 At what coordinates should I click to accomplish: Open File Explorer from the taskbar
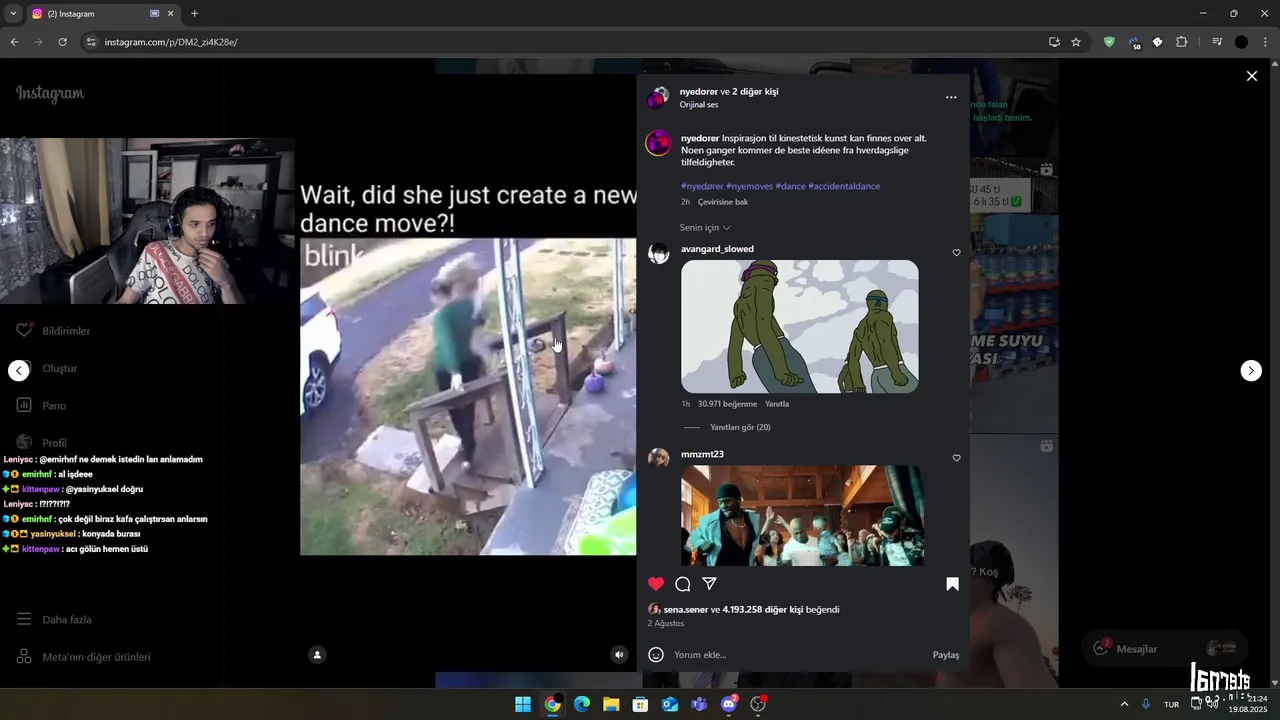click(x=611, y=705)
